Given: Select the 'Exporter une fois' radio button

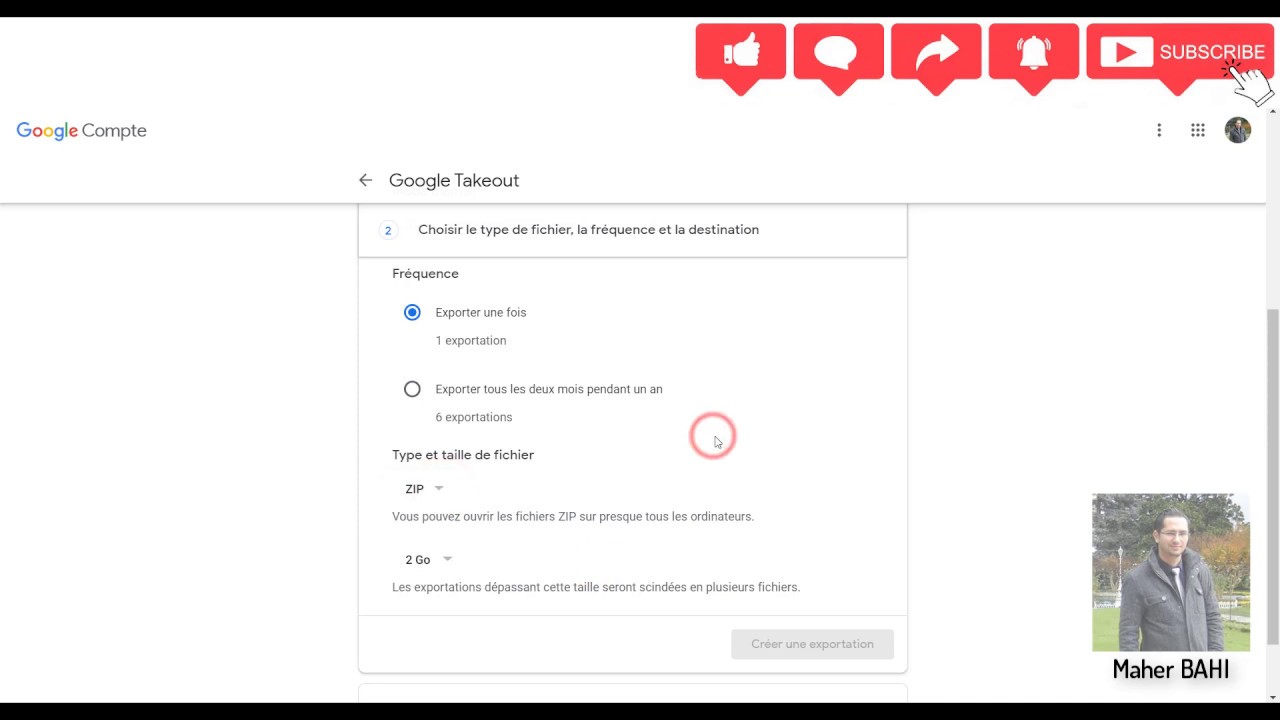Looking at the screenshot, I should pyautogui.click(x=412, y=312).
